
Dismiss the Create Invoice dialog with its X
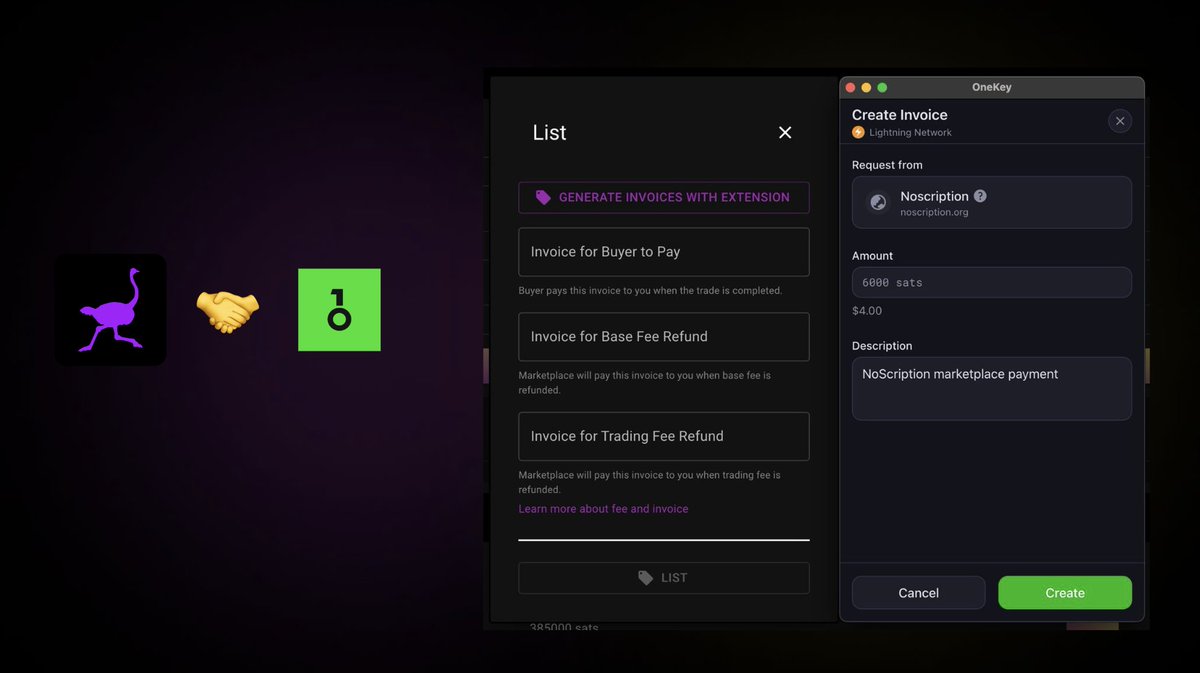pos(1120,121)
